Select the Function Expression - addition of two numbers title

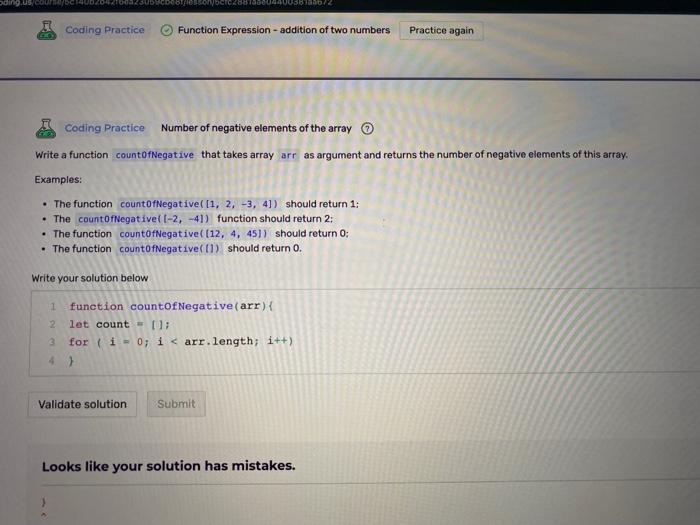[284, 30]
